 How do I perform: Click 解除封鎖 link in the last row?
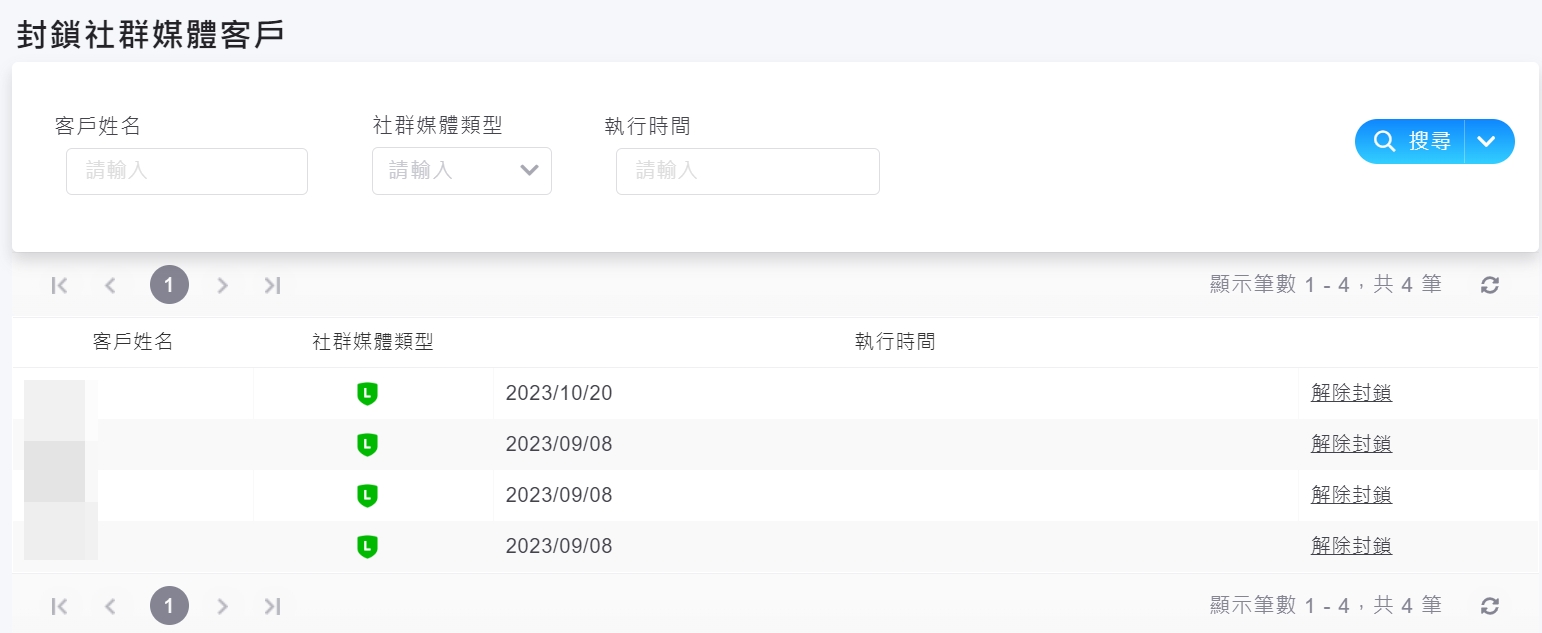[1351, 546]
